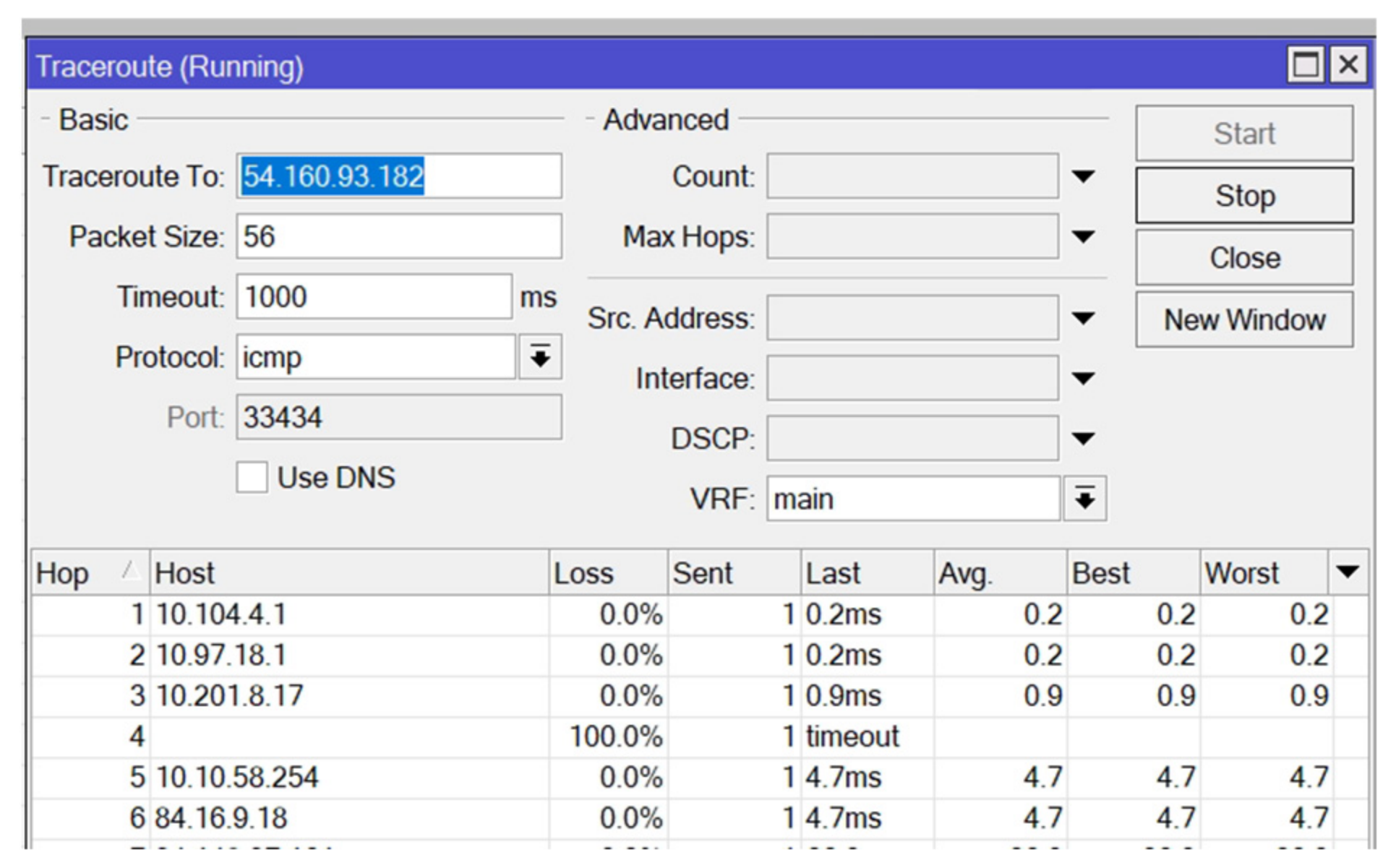Select the Packet Size field
Screen dimensions: 1396x868
399,236
